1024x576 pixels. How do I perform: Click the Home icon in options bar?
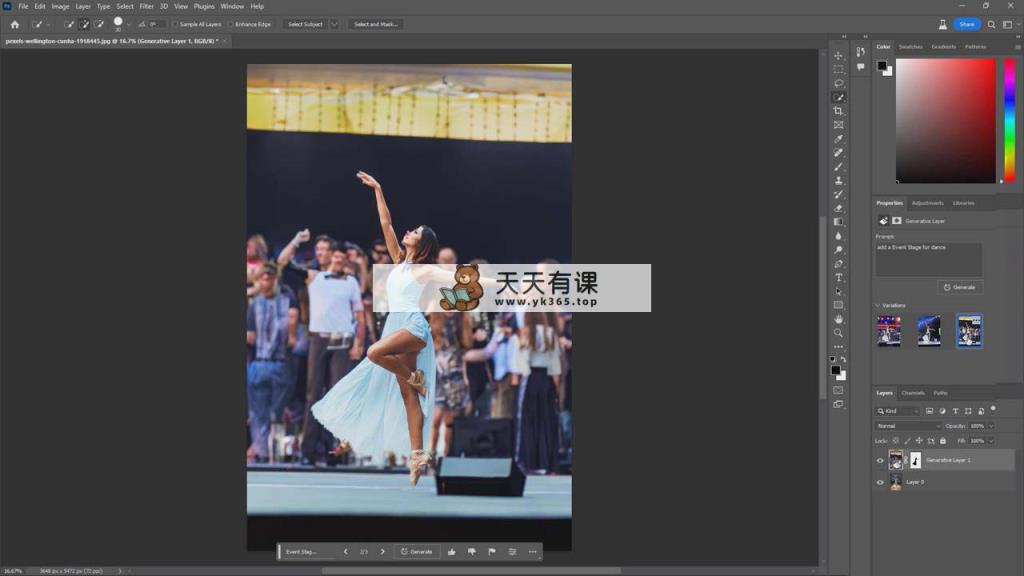pyautogui.click(x=14, y=24)
